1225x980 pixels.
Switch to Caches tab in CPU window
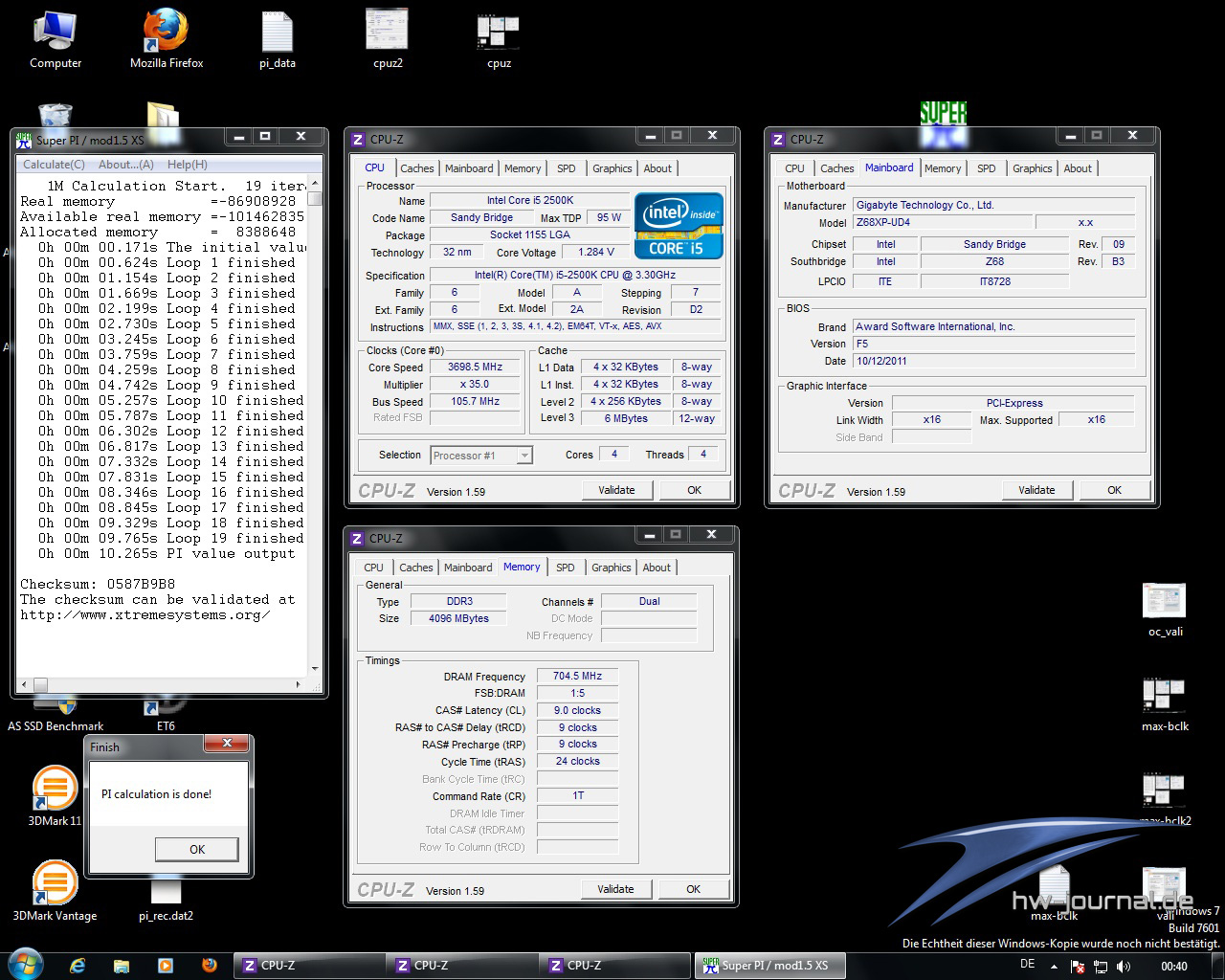[x=417, y=168]
